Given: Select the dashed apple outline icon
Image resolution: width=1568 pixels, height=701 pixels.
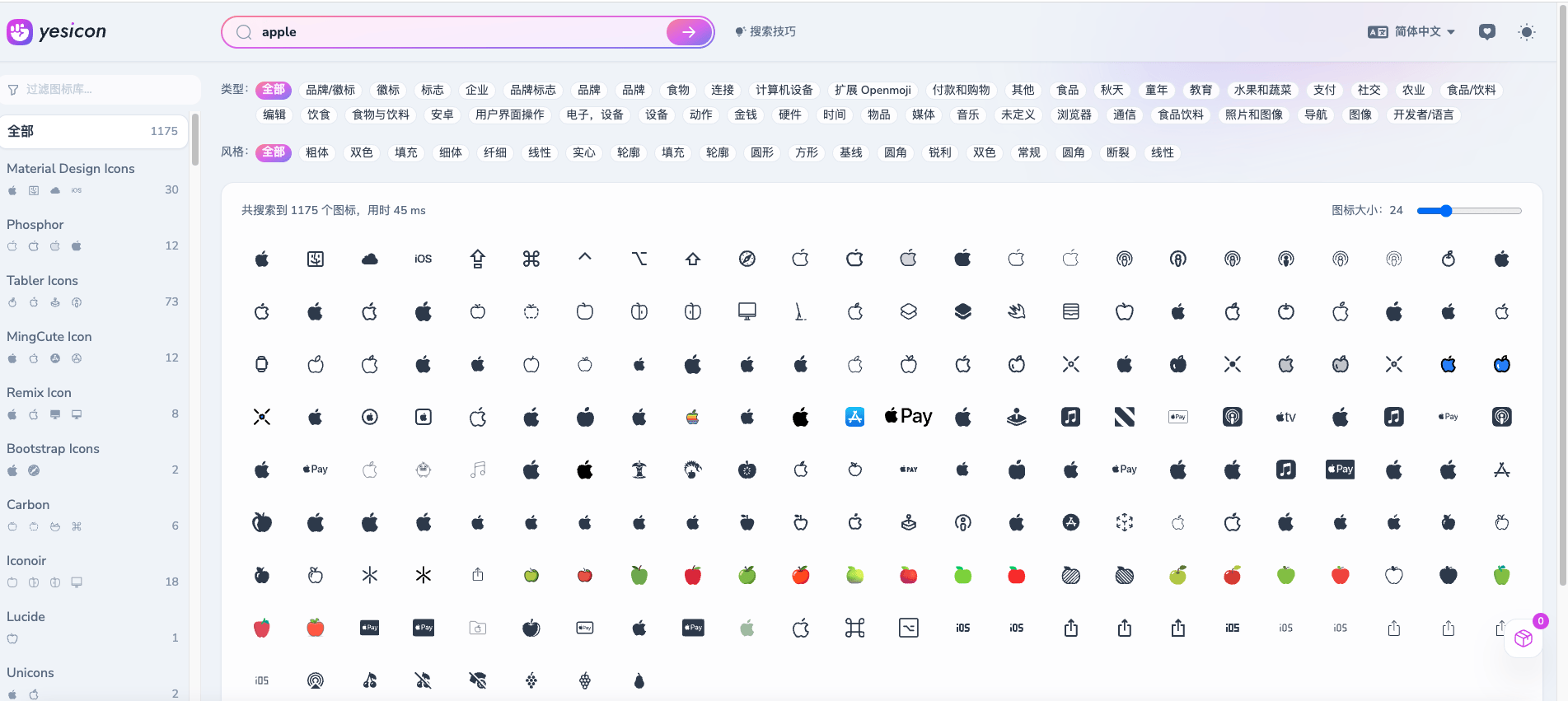Looking at the screenshot, I should point(531,311).
